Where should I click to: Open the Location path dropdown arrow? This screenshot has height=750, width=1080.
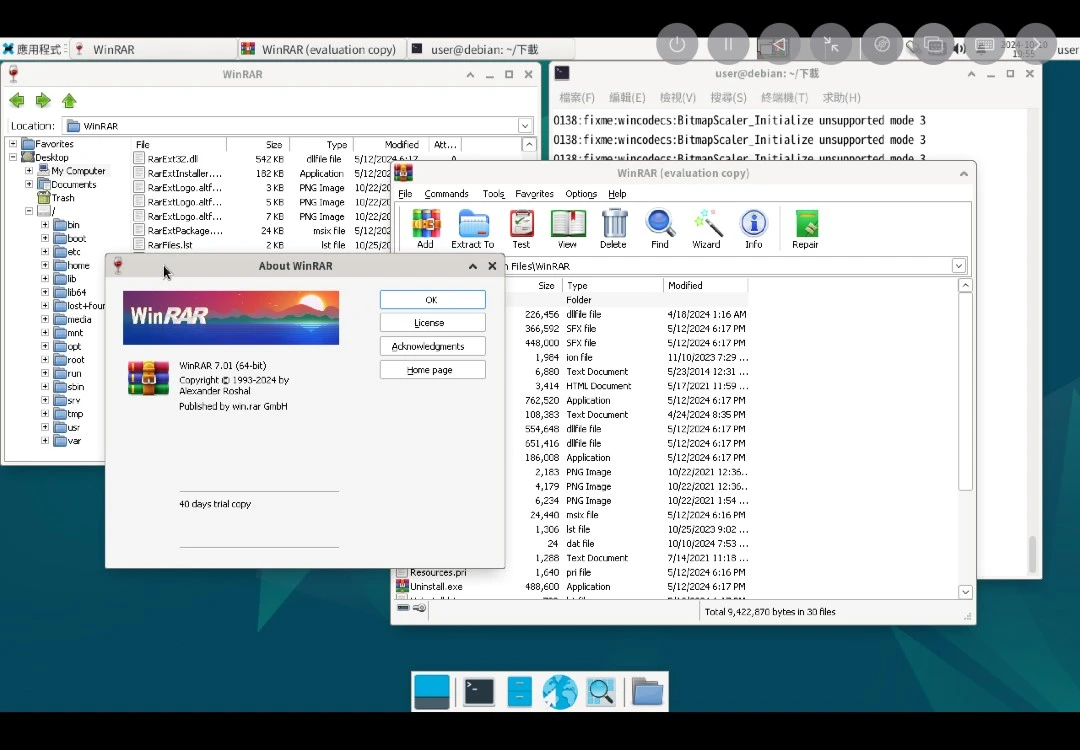(x=525, y=126)
